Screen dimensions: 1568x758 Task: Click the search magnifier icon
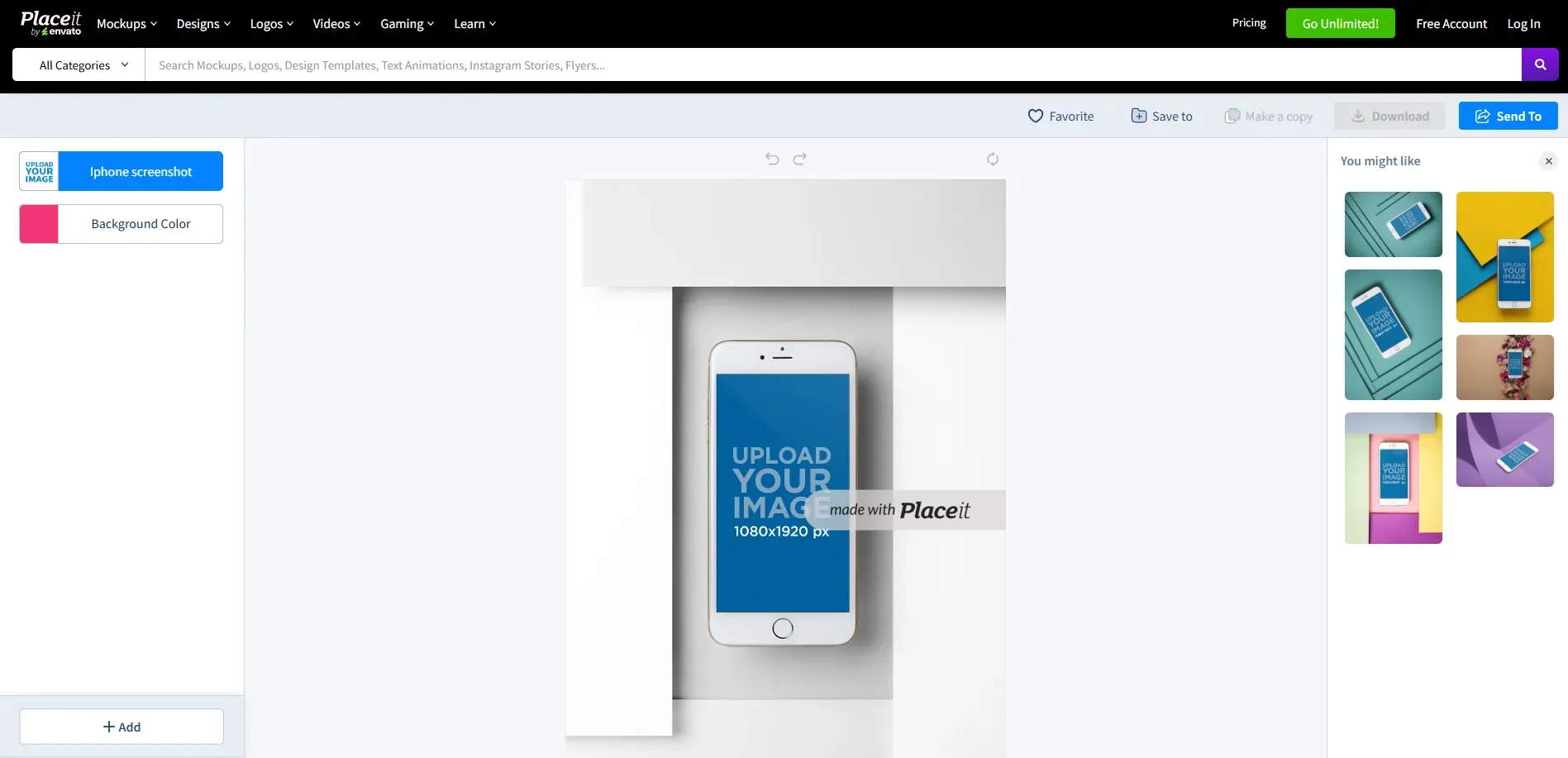coord(1539,64)
